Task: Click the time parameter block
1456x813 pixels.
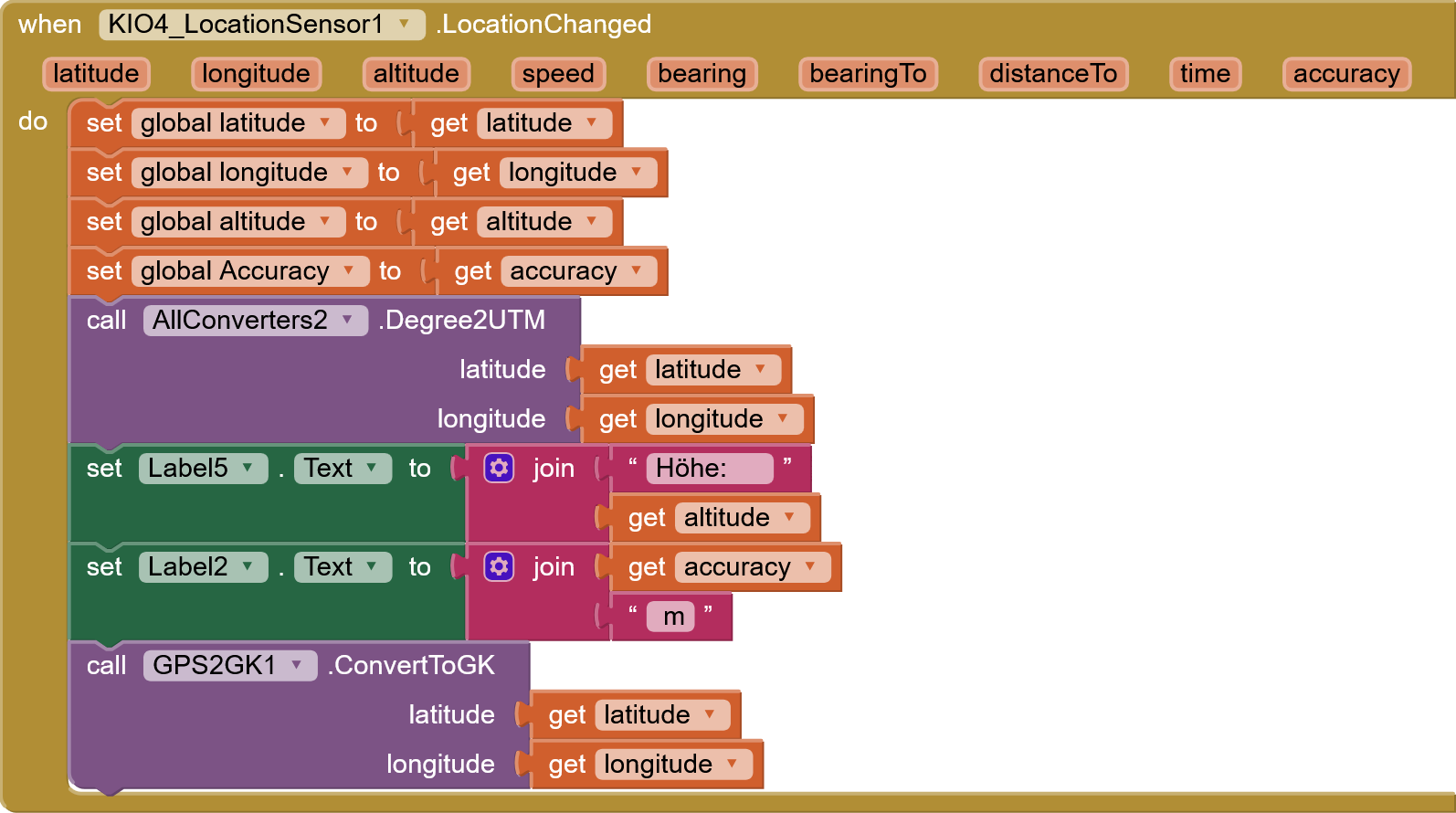Action: pos(1204,74)
